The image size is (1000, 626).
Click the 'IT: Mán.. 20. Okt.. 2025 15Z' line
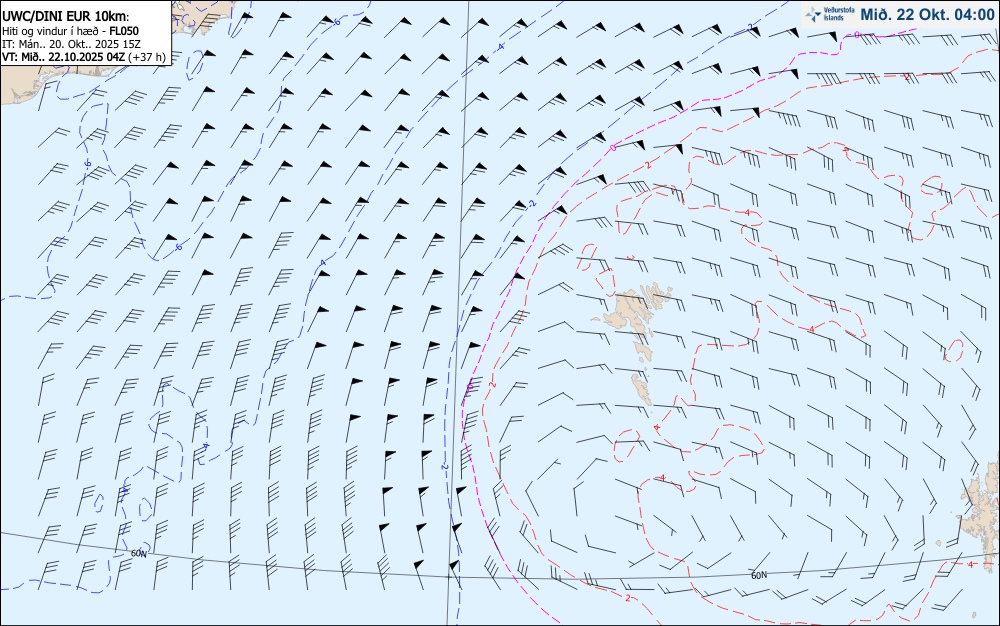[x=71, y=44]
